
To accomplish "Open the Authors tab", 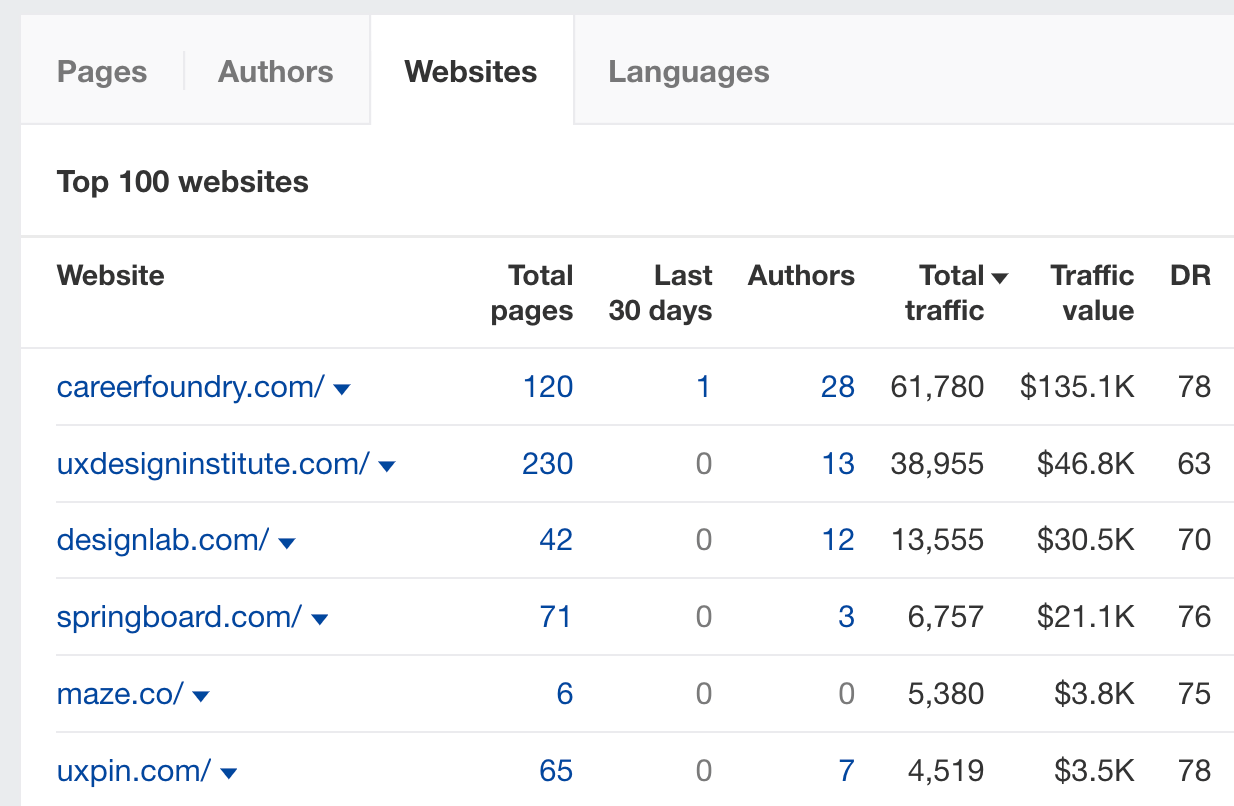I will coord(275,71).
